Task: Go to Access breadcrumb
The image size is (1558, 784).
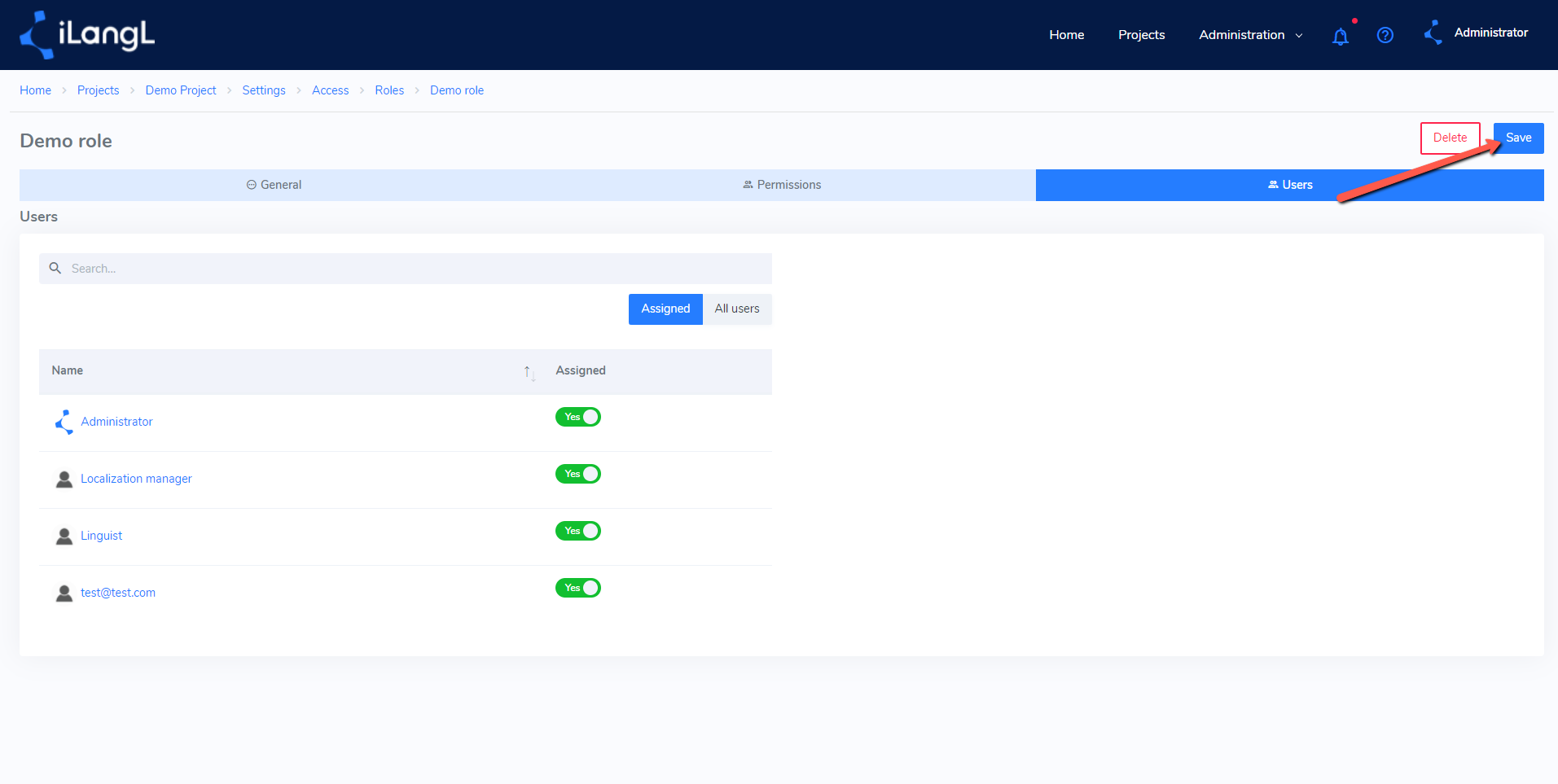Action: [x=330, y=90]
